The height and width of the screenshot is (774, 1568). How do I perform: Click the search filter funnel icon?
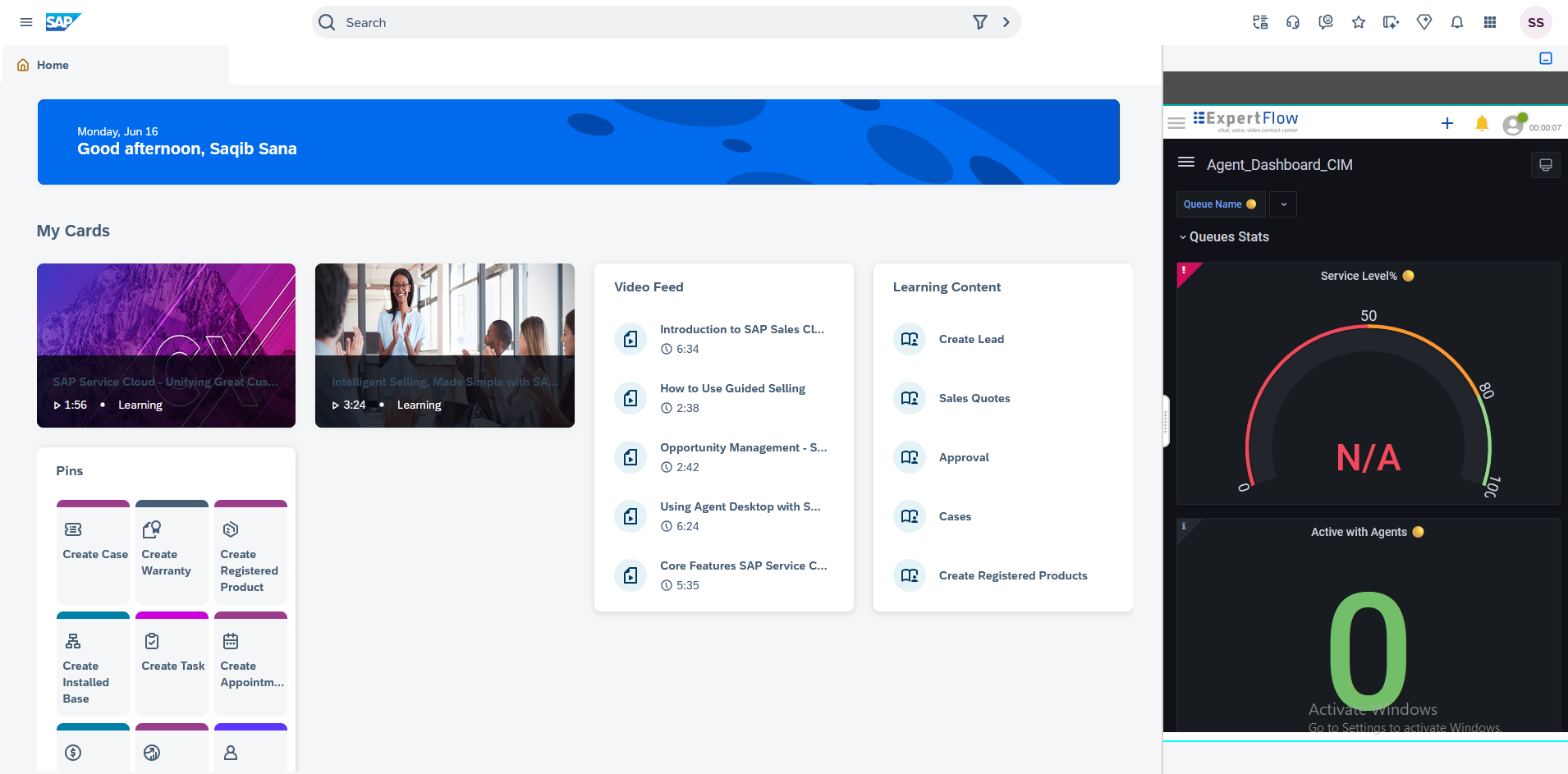click(x=980, y=22)
